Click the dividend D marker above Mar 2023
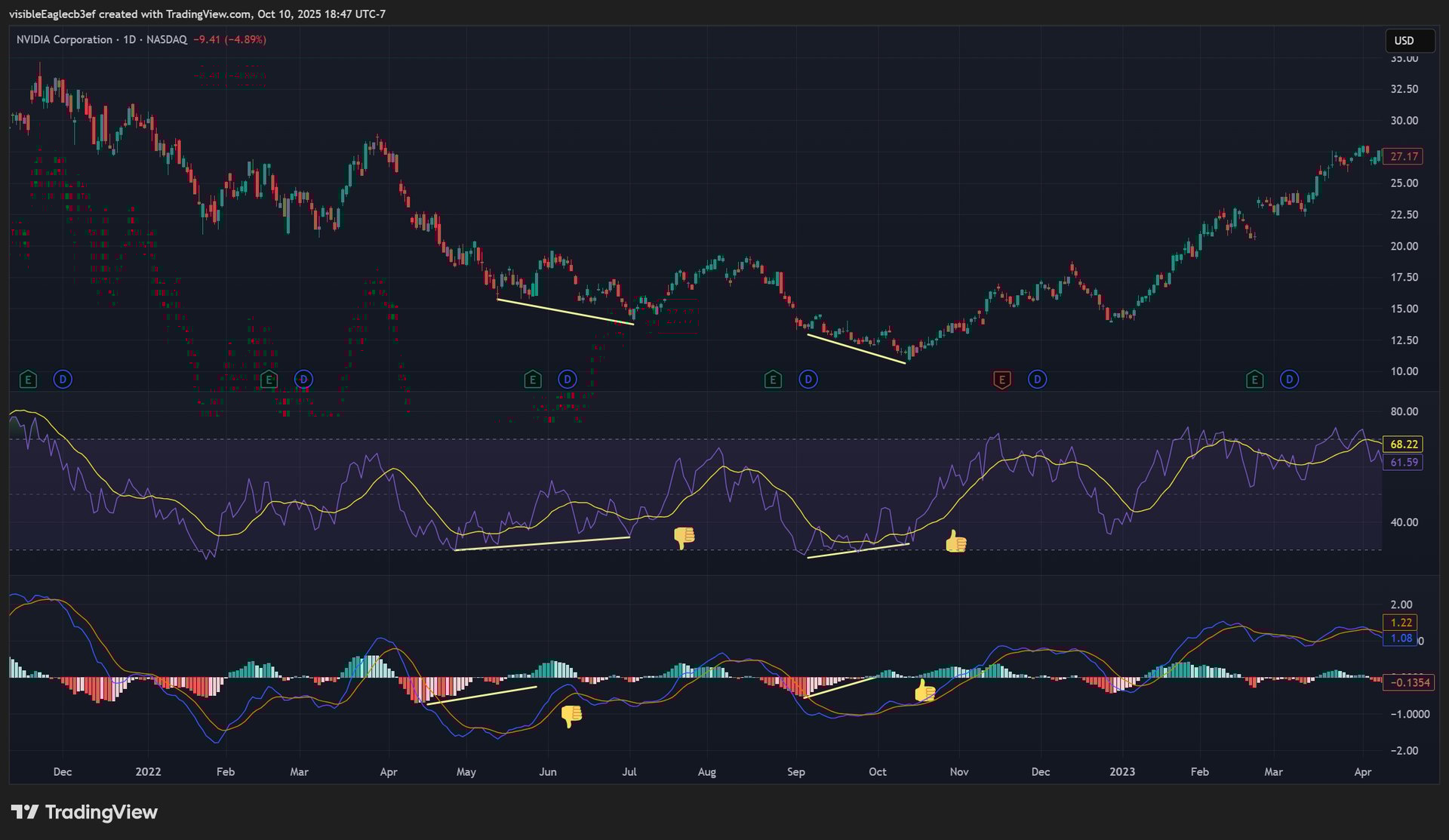The height and width of the screenshot is (840, 1449). 1289,380
